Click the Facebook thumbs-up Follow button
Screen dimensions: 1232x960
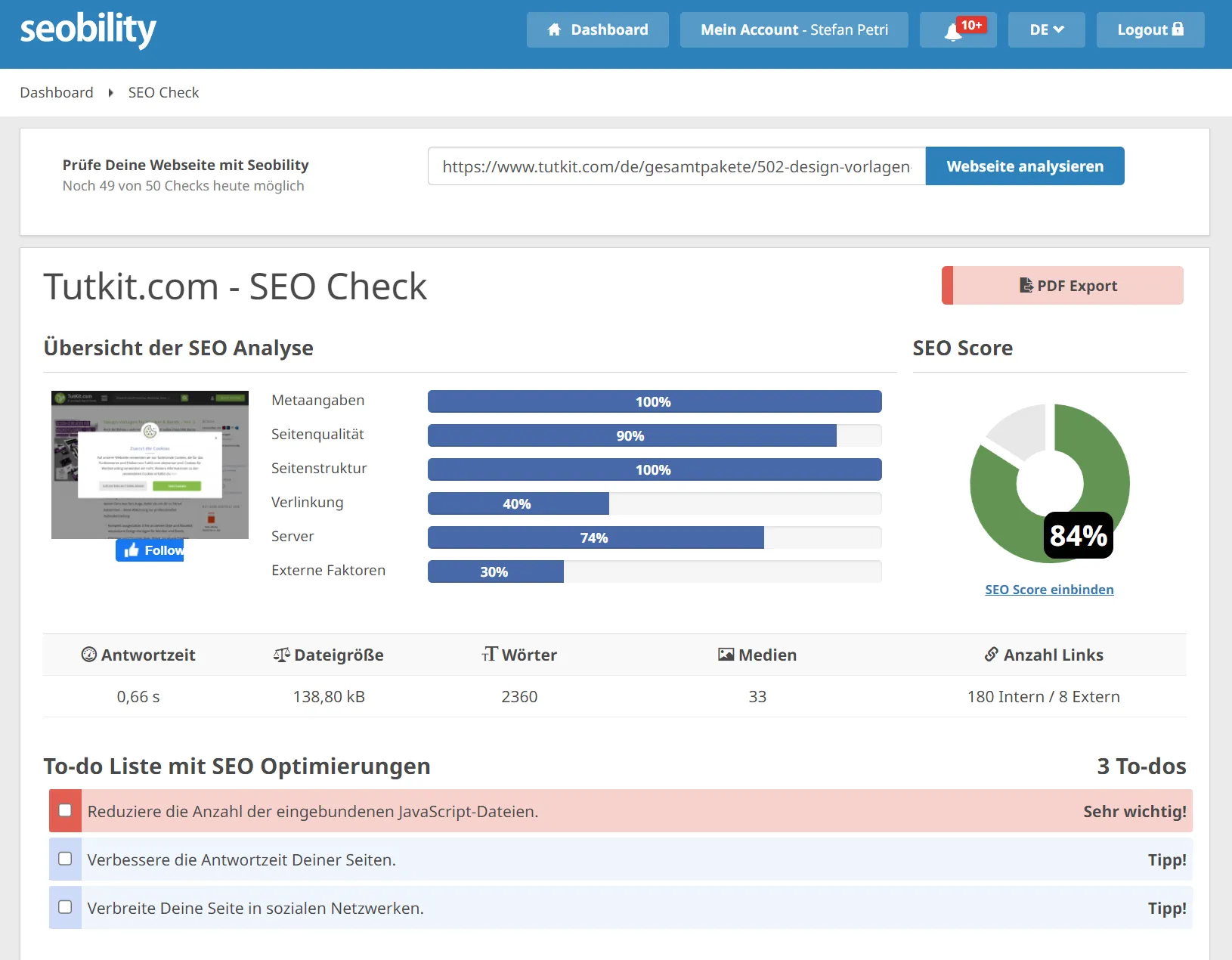150,550
